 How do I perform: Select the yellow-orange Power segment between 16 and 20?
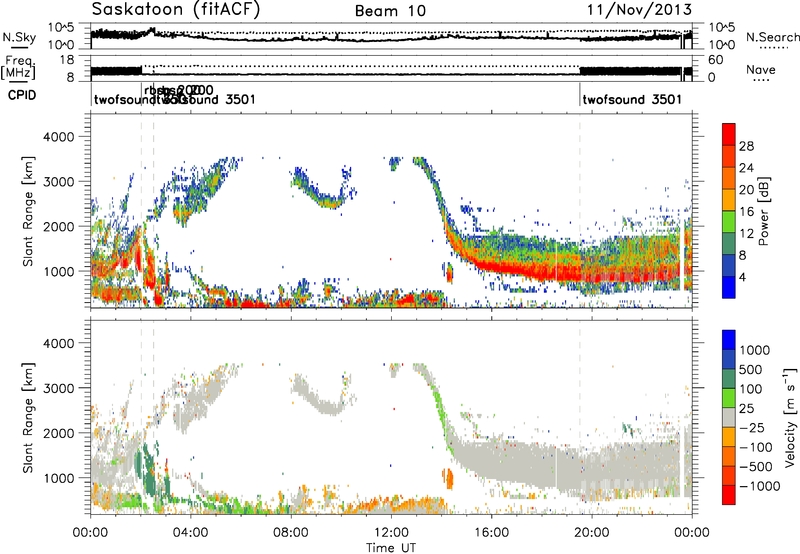729,199
